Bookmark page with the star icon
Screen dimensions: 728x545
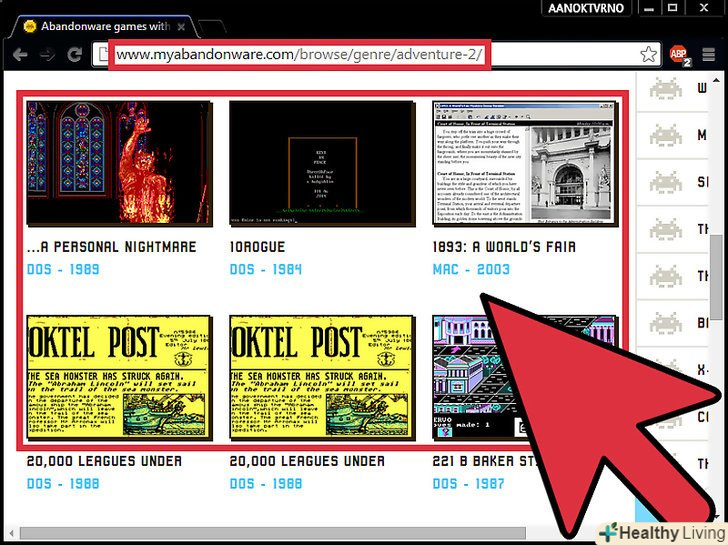tap(648, 55)
